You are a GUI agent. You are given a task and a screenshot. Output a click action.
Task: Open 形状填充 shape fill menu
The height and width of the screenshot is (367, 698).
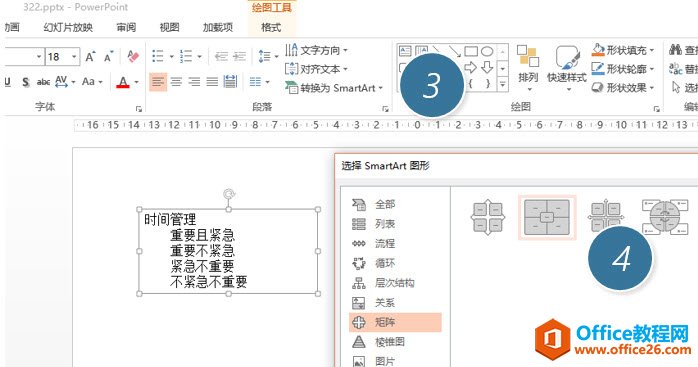click(623, 50)
